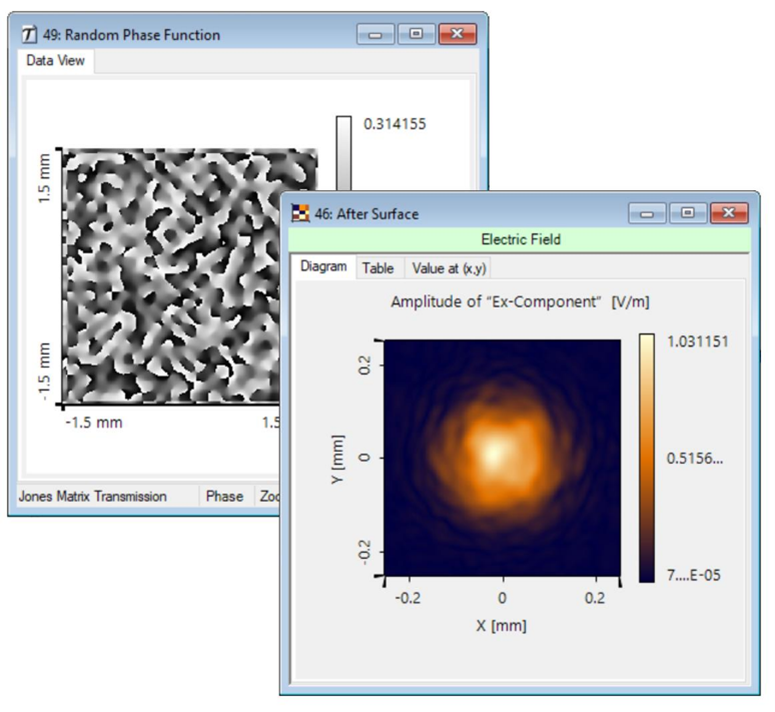
Task: Open the Table tab
Action: pyautogui.click(x=378, y=268)
